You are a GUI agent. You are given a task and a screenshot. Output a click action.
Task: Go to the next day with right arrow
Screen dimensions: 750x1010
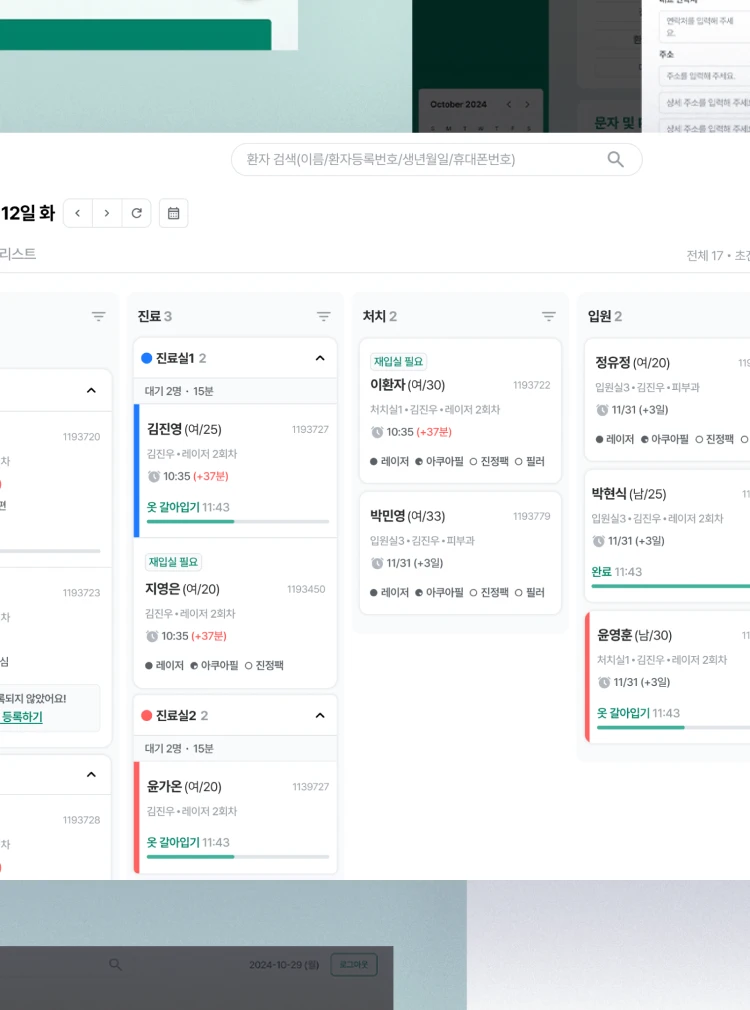107,213
